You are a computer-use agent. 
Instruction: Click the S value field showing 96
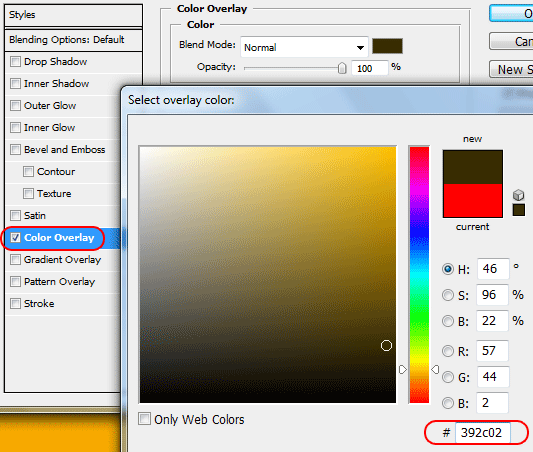click(x=493, y=295)
